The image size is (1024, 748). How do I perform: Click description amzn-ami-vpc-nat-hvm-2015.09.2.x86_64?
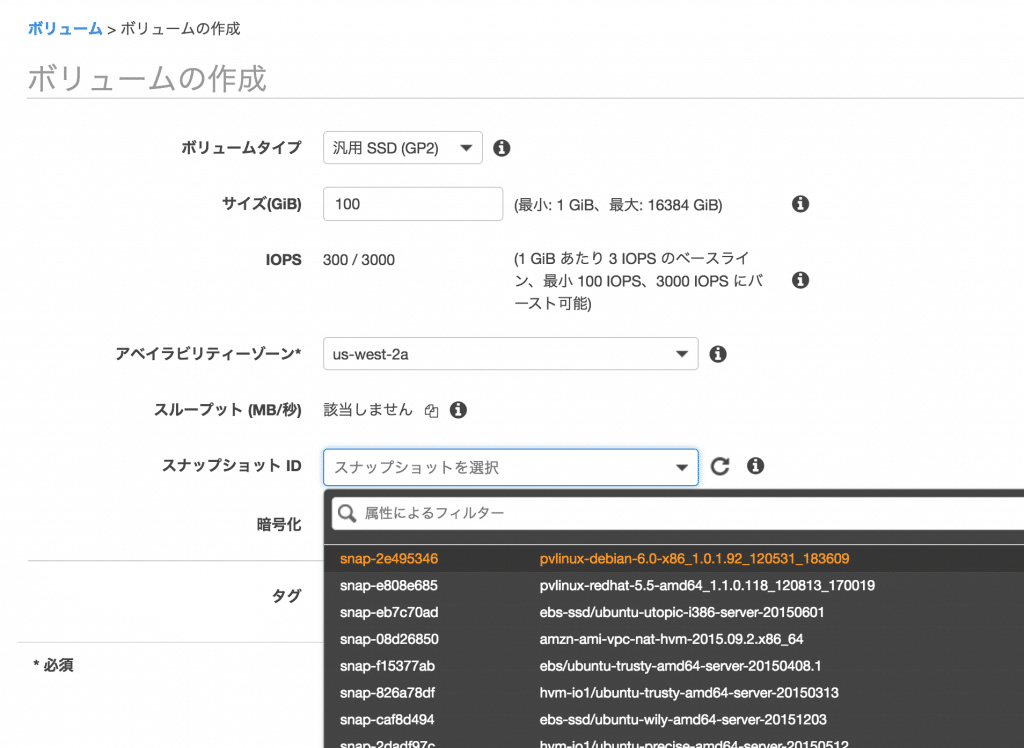[671, 639]
